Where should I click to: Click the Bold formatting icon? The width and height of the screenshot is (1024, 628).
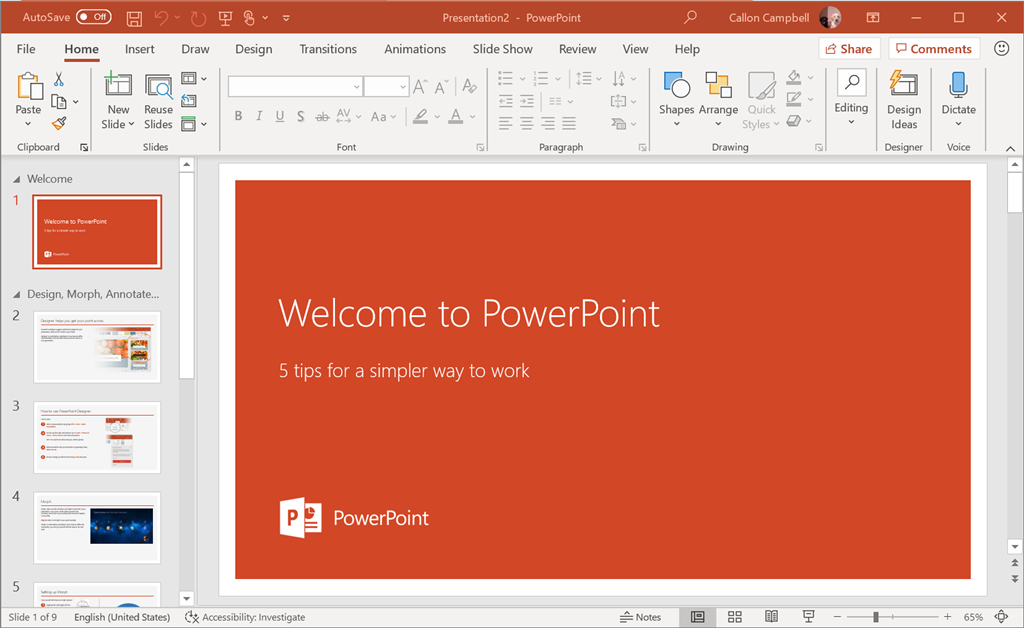[238, 117]
